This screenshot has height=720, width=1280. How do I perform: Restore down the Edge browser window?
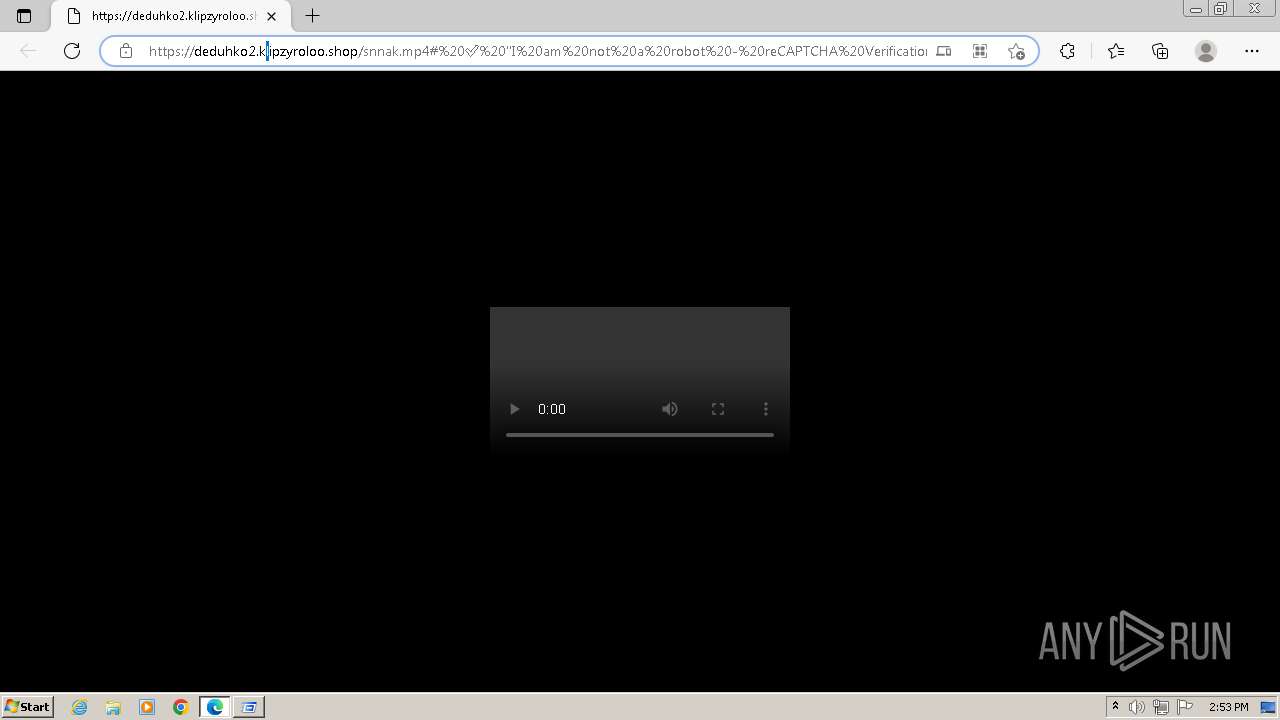click(1221, 9)
